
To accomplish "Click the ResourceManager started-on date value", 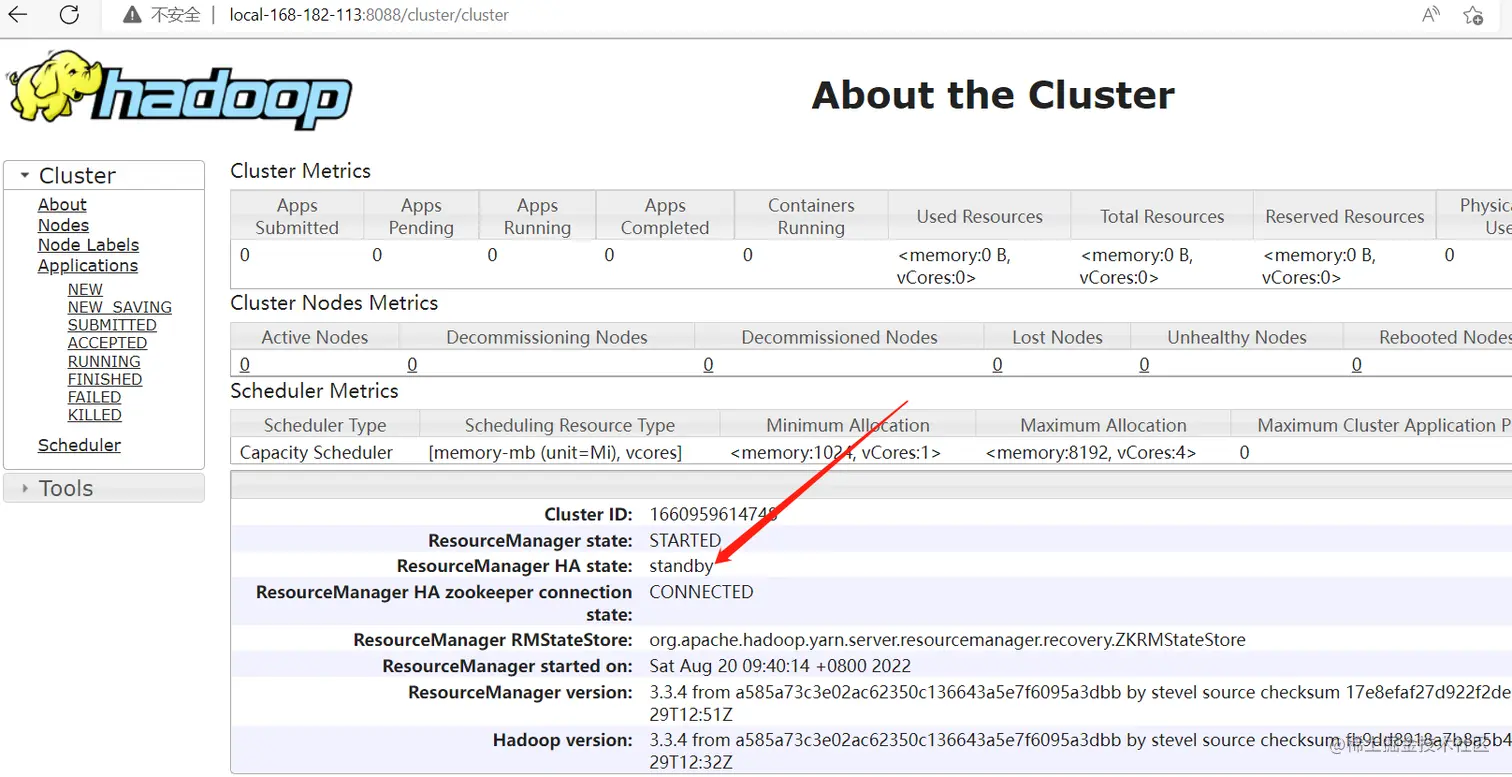I will pyautogui.click(x=780, y=666).
